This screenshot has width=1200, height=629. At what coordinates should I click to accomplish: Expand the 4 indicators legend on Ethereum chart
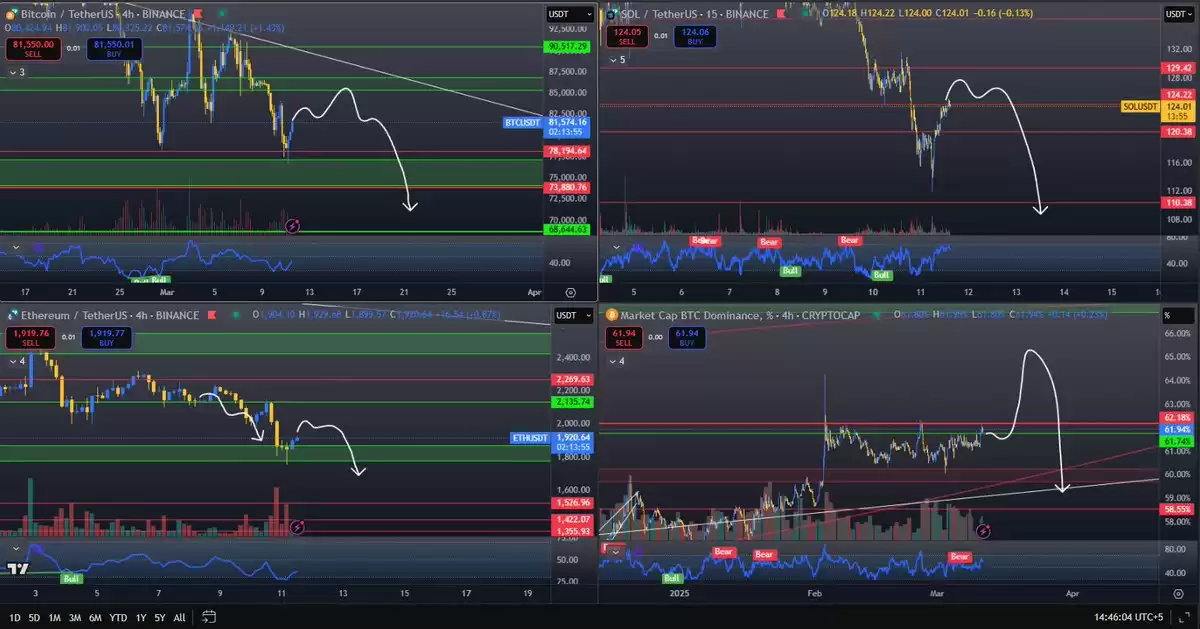(x=16, y=361)
